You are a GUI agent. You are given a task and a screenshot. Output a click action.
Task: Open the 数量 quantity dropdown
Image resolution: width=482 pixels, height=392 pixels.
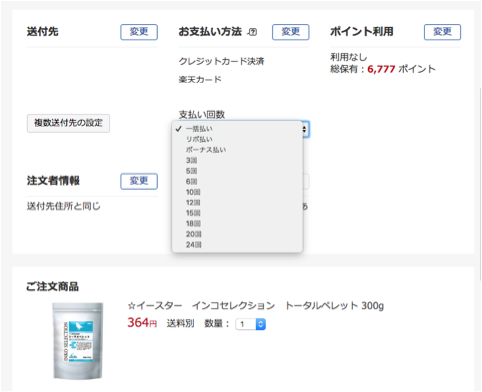coord(251,324)
